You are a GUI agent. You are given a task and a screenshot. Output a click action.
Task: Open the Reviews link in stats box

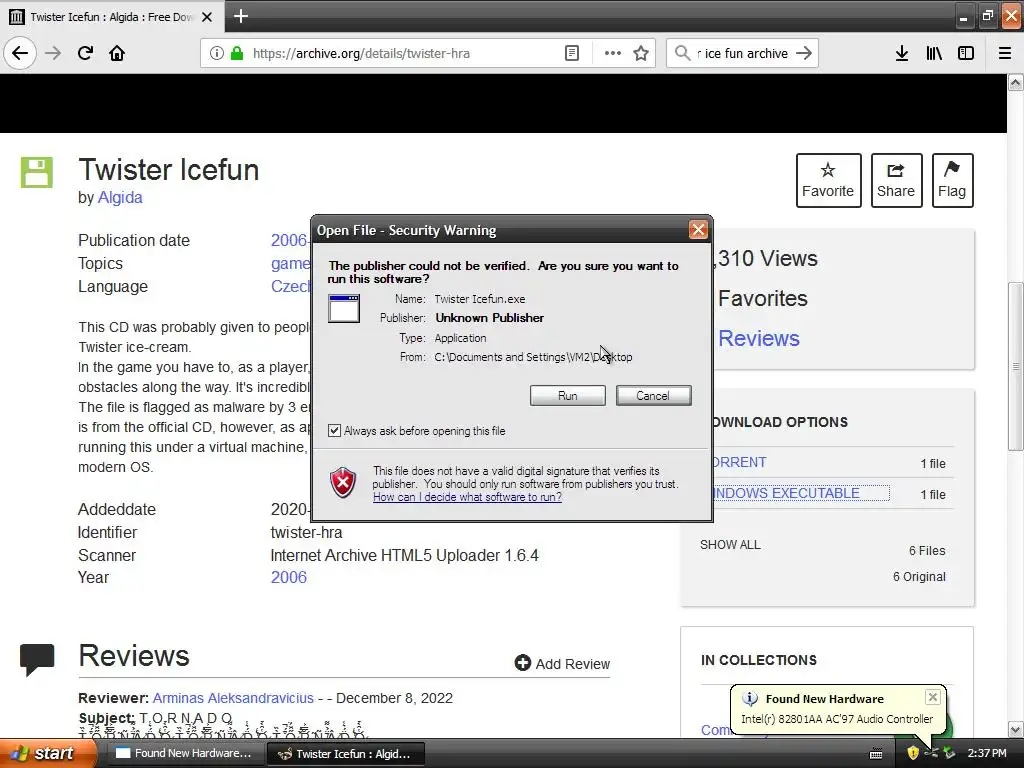coord(759,338)
